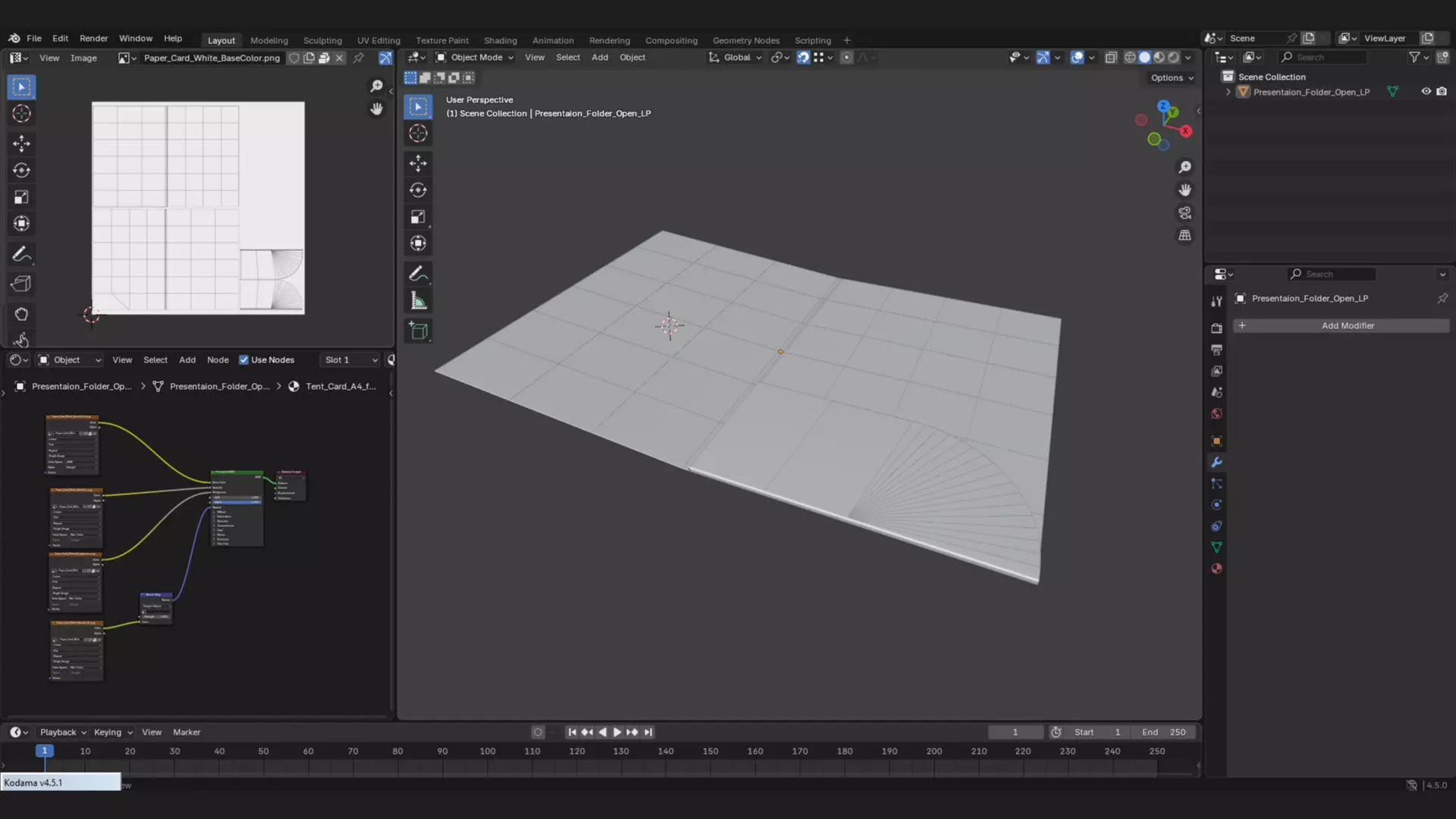Select the Transform tool in 3D viewport
This screenshot has width=1456, height=819.
pyautogui.click(x=418, y=243)
